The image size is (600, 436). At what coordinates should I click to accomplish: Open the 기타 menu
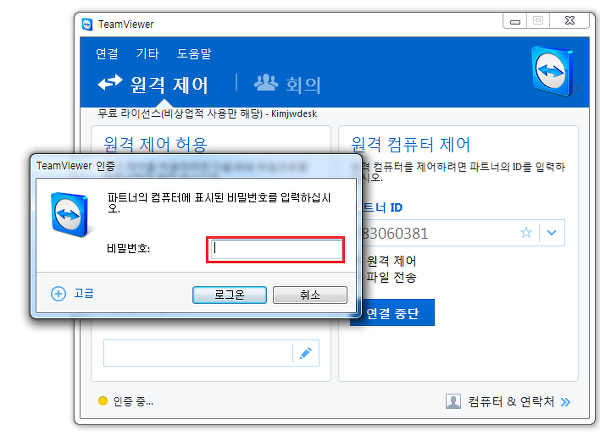(x=147, y=54)
